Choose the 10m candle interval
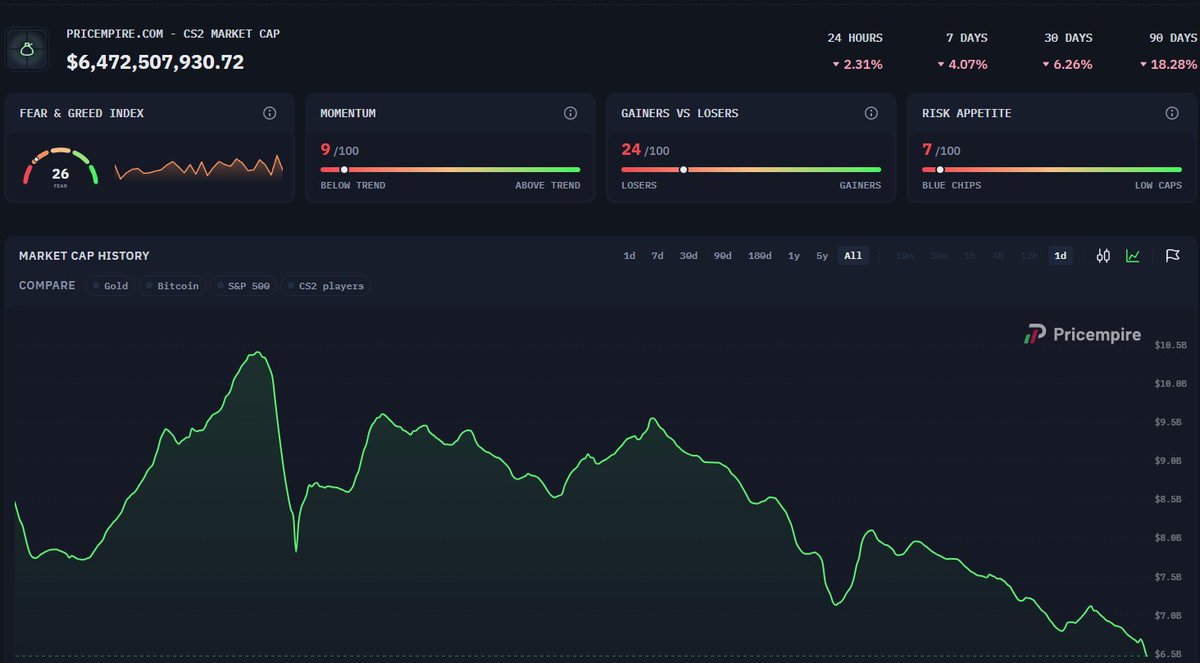1200x663 pixels. tap(905, 256)
